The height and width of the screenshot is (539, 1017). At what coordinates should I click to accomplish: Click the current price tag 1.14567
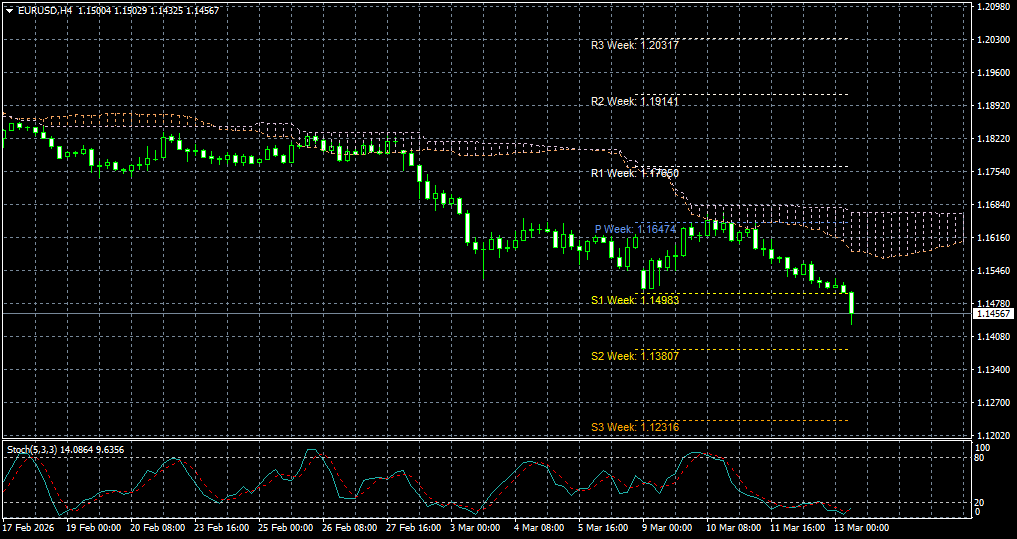pyautogui.click(x=994, y=313)
